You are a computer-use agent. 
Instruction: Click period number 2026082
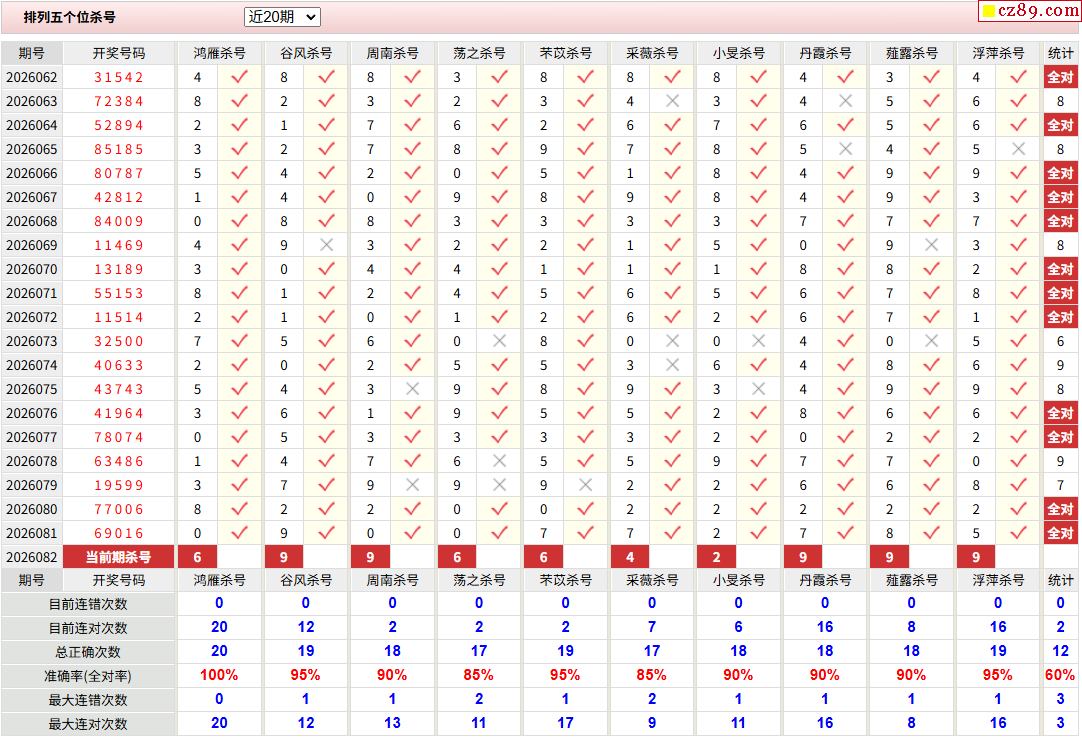pyautogui.click(x=32, y=557)
